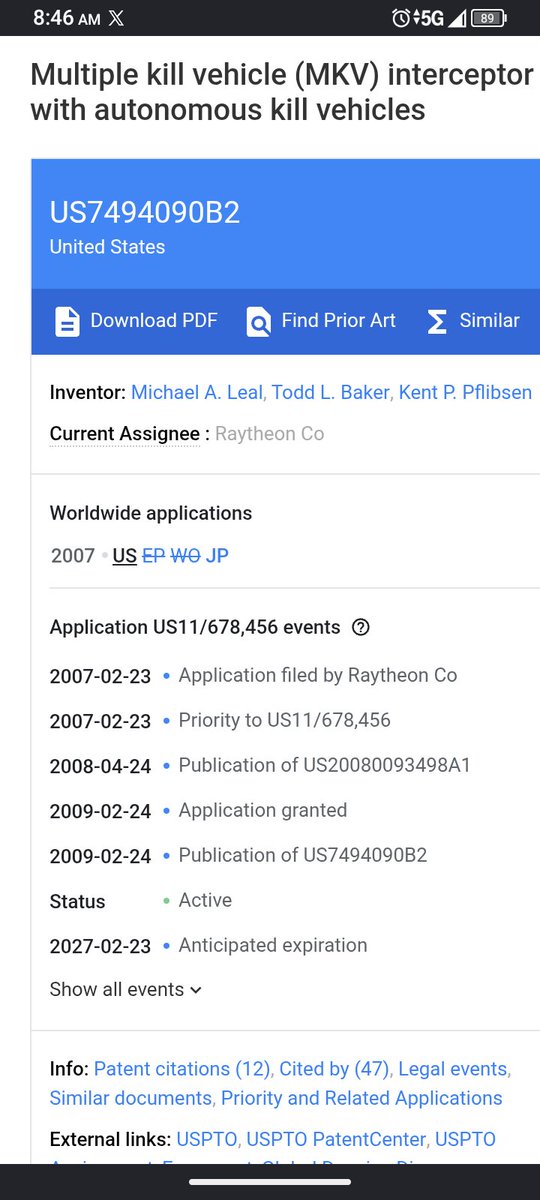Open Find Prior Art
The height and width of the screenshot is (1200, 540).
(x=320, y=322)
